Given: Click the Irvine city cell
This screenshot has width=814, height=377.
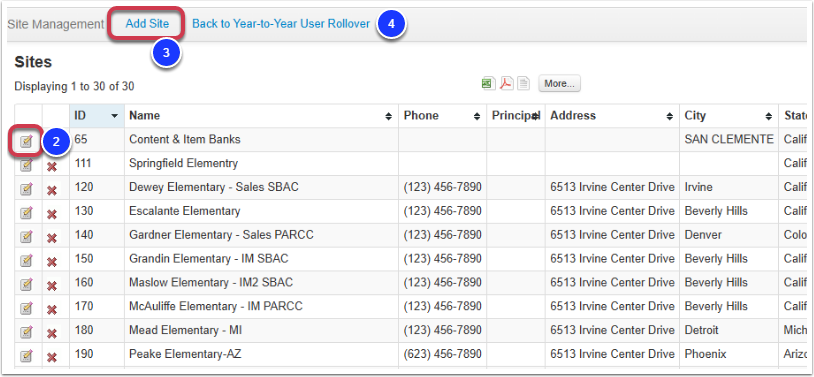Looking at the screenshot, I should tap(729, 187).
